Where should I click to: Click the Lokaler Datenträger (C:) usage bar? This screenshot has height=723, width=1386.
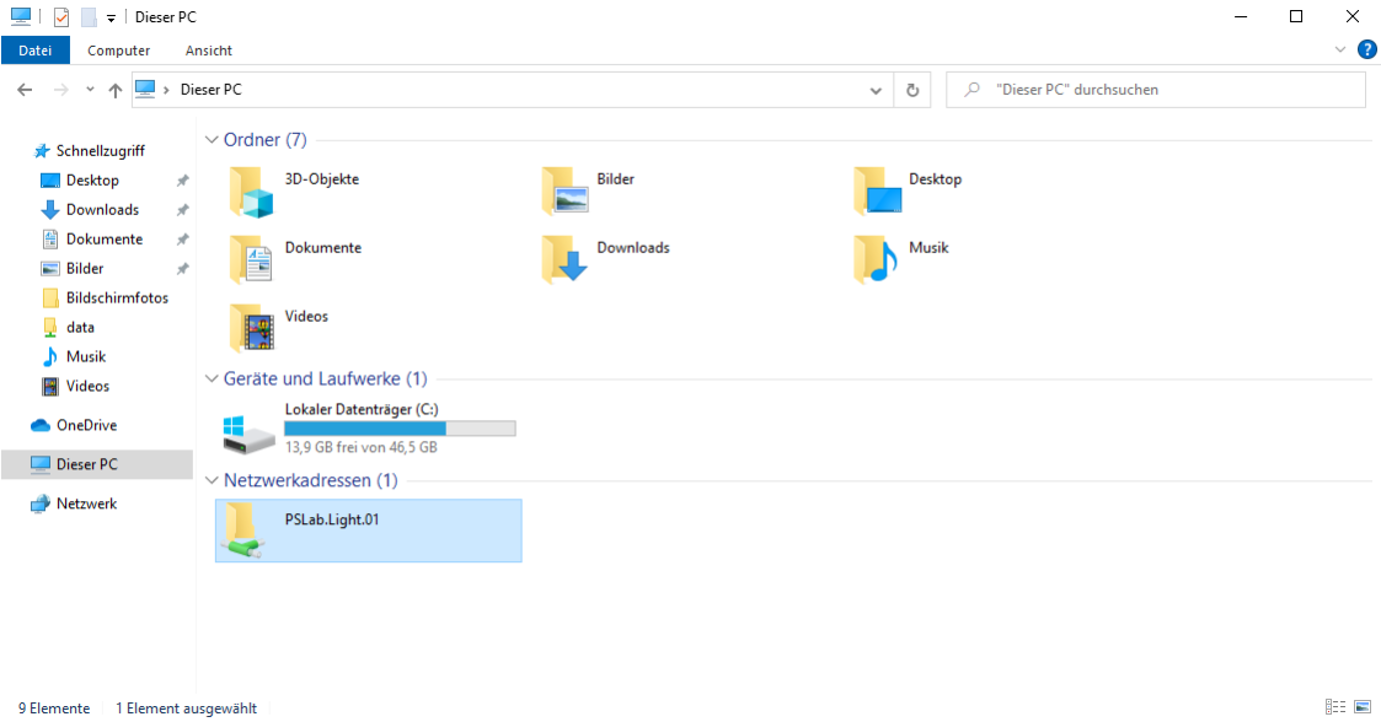pyautogui.click(x=400, y=428)
